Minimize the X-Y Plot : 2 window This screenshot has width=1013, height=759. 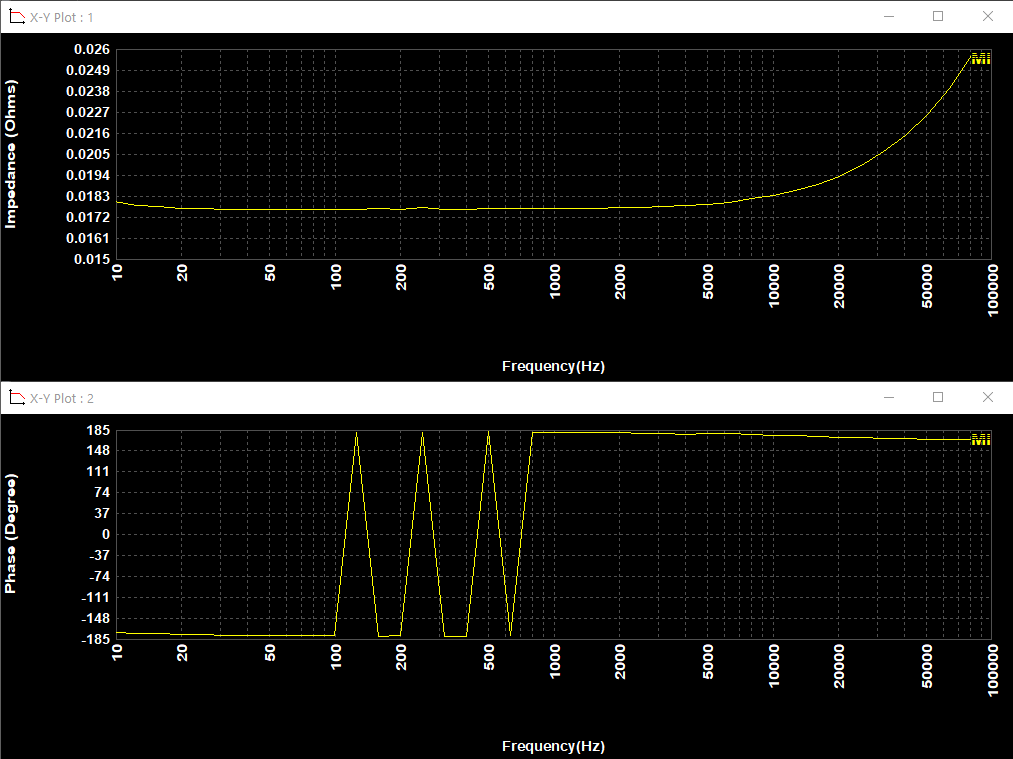tap(889, 398)
